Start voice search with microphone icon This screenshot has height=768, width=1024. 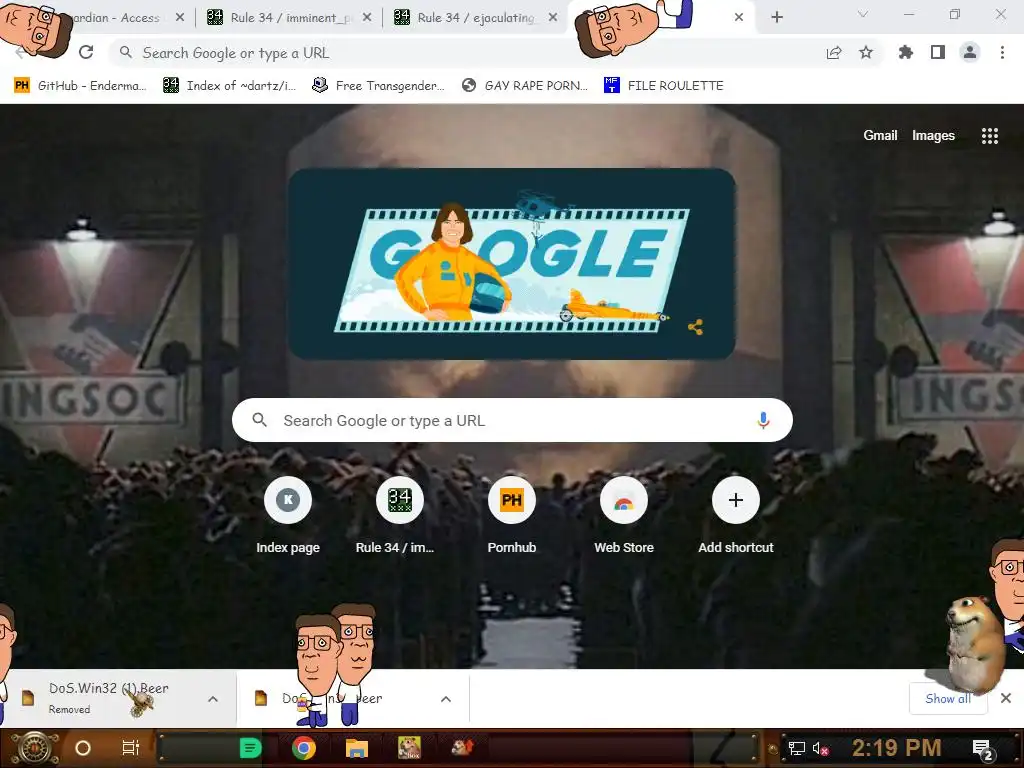(763, 420)
